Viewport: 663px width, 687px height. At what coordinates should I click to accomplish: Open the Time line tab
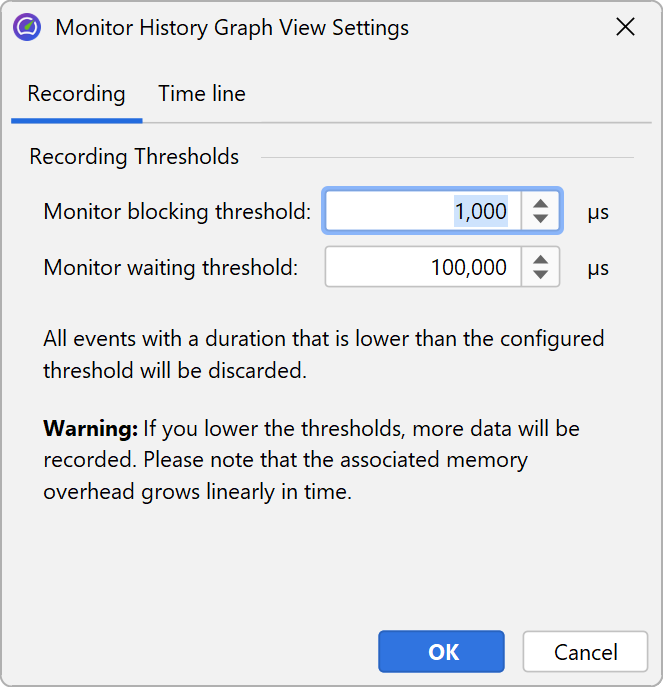201,94
